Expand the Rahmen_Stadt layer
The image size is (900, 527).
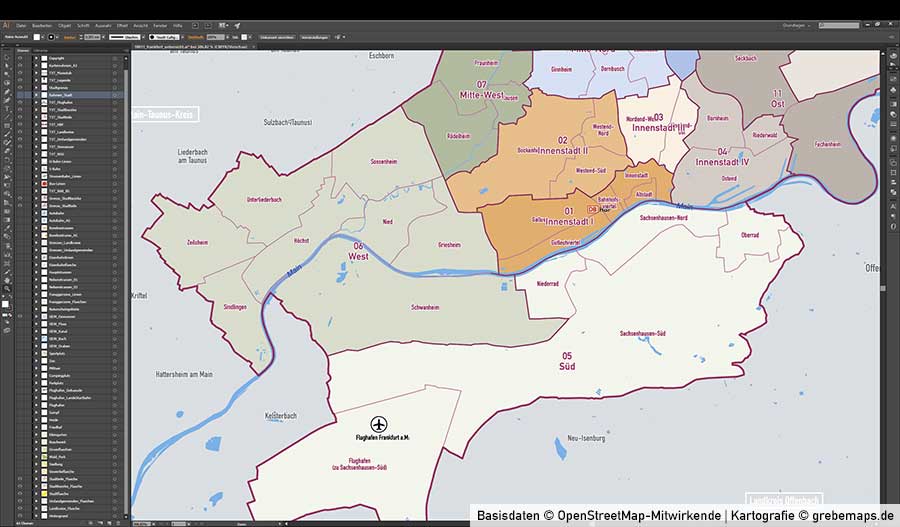tap(36, 95)
